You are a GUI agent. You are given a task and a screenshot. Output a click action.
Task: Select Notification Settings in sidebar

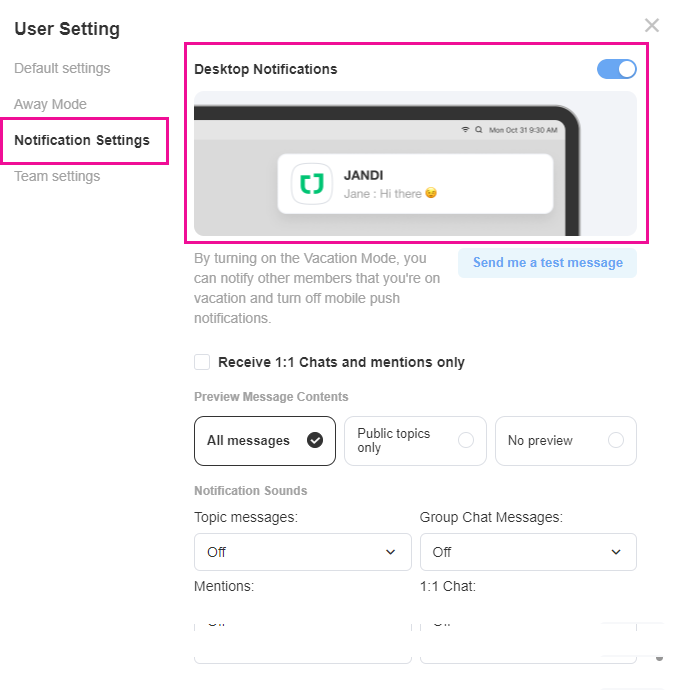point(82,140)
